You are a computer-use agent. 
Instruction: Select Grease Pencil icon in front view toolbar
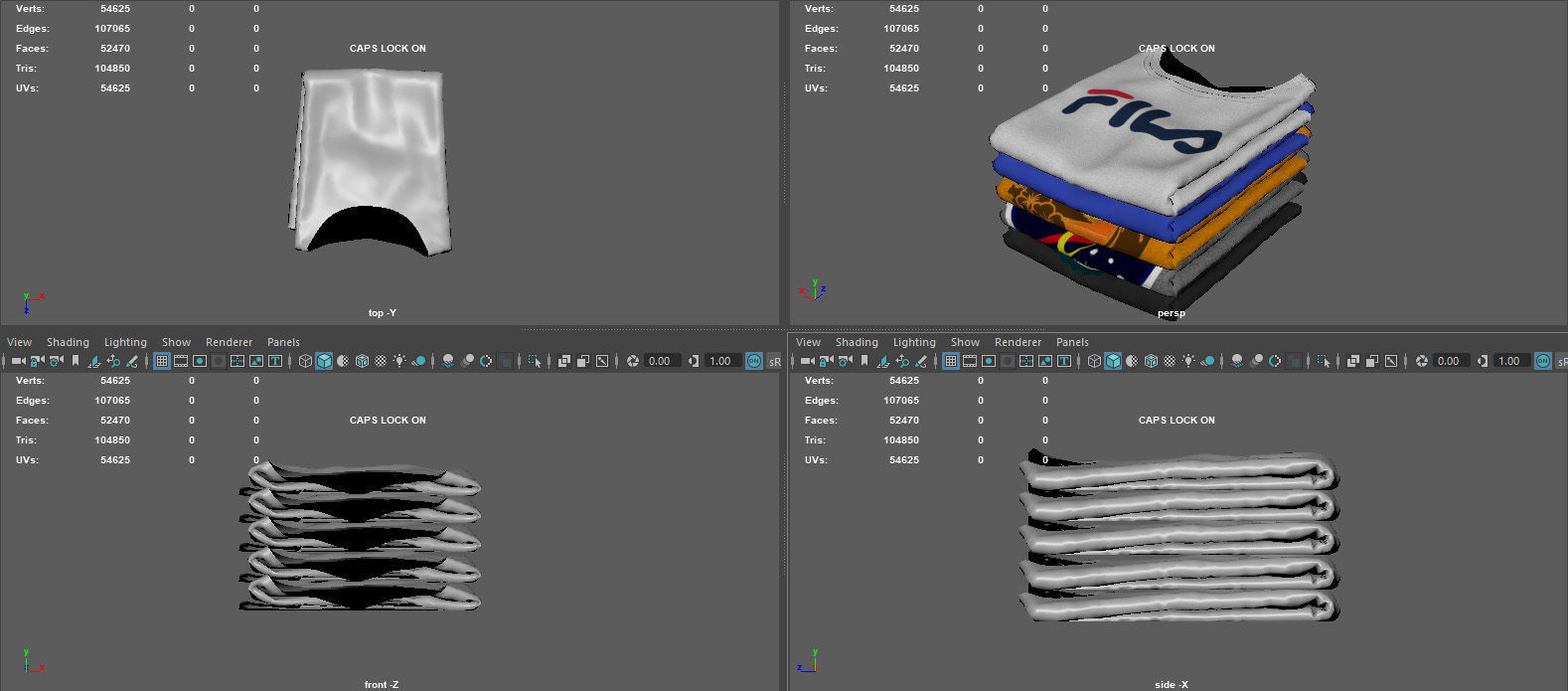pyautogui.click(x=131, y=361)
